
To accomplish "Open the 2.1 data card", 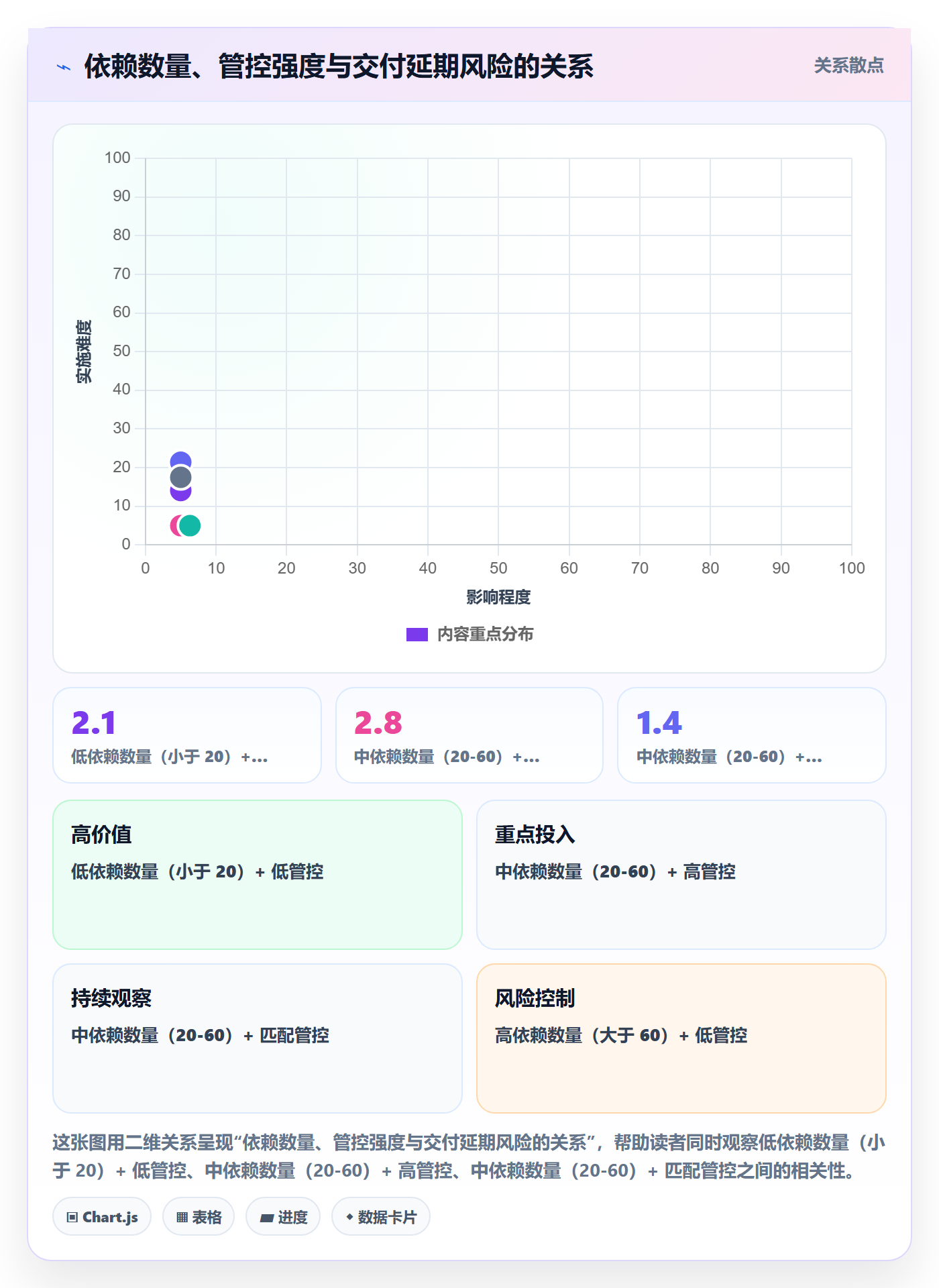I will pyautogui.click(x=187, y=735).
